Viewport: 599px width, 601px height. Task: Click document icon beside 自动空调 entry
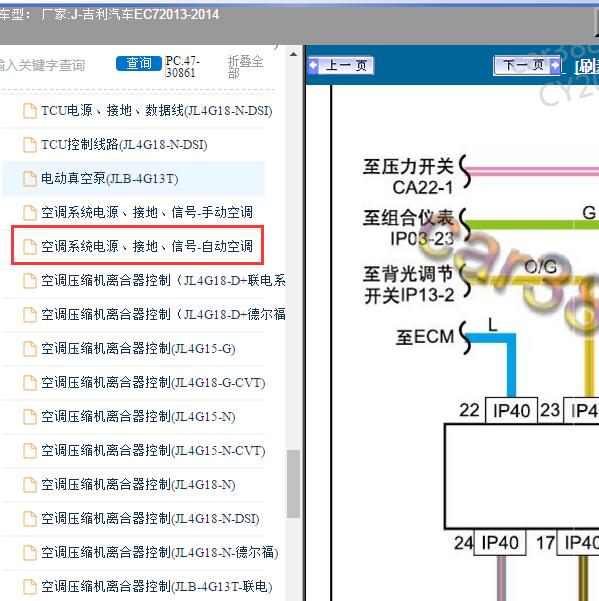point(30,247)
